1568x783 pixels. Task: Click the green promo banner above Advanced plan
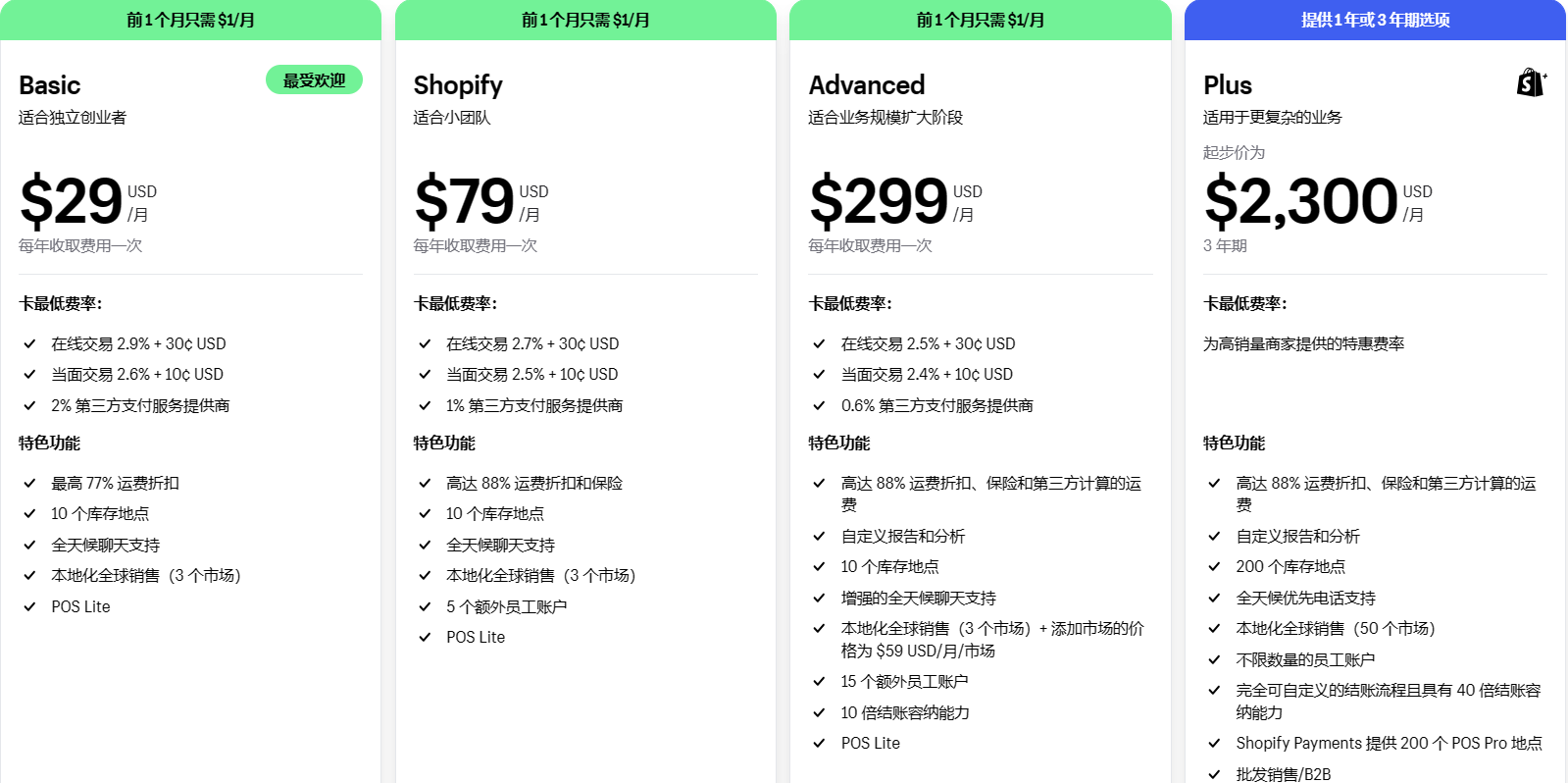980,20
